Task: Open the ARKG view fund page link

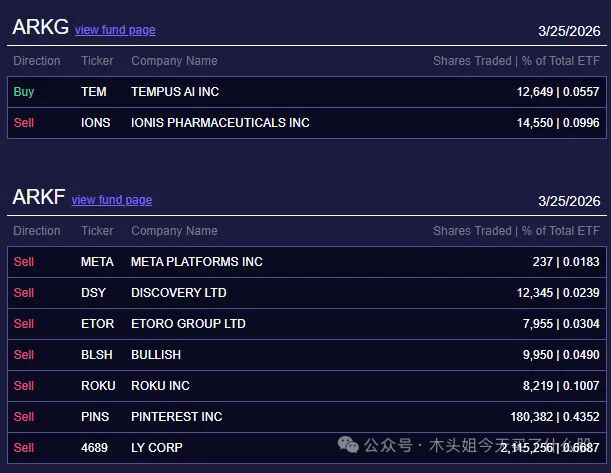Action: (115, 30)
